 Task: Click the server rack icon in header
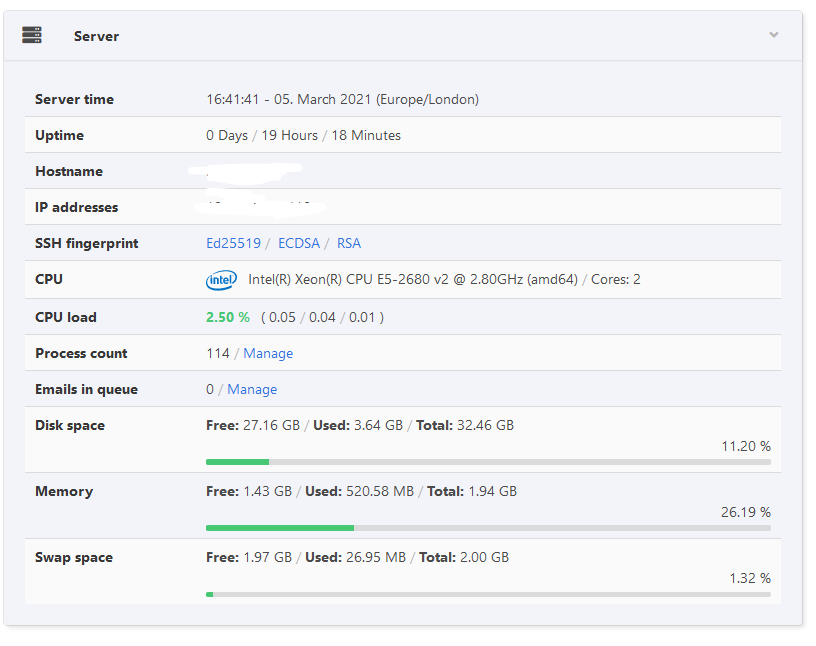pos(32,36)
